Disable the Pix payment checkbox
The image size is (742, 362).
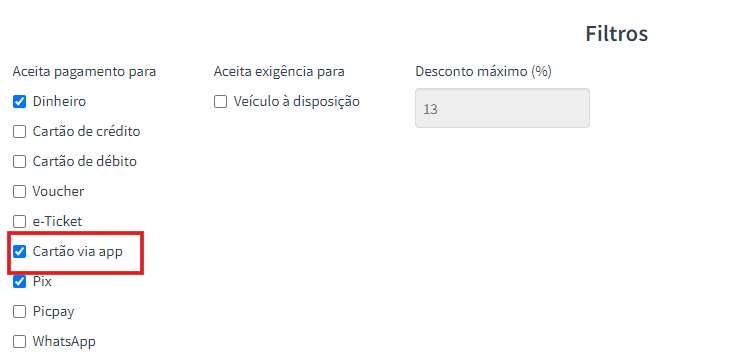19,282
